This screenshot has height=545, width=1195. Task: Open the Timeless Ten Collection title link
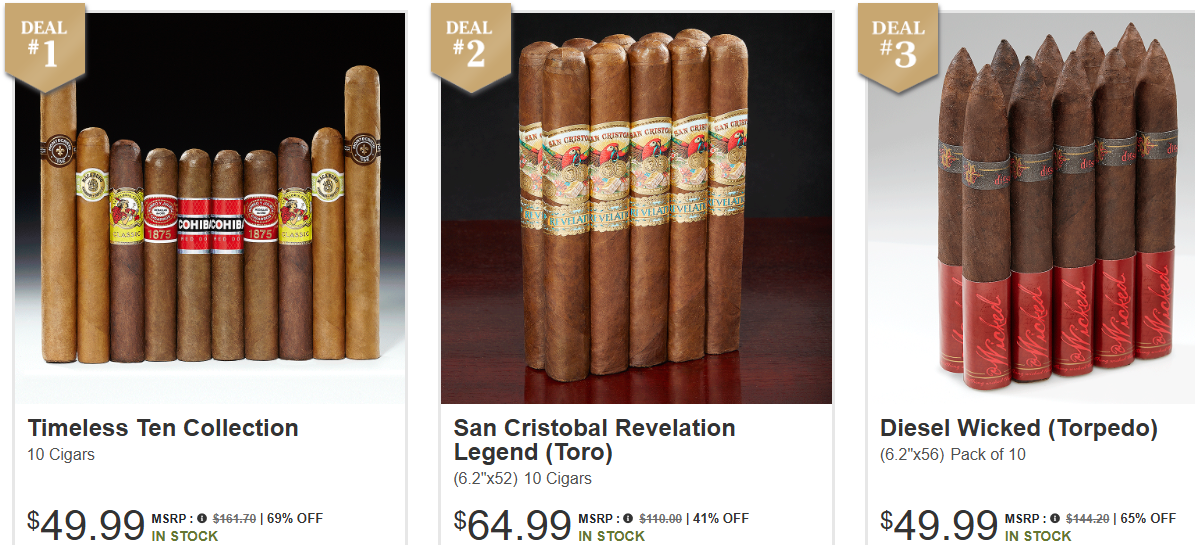click(163, 428)
